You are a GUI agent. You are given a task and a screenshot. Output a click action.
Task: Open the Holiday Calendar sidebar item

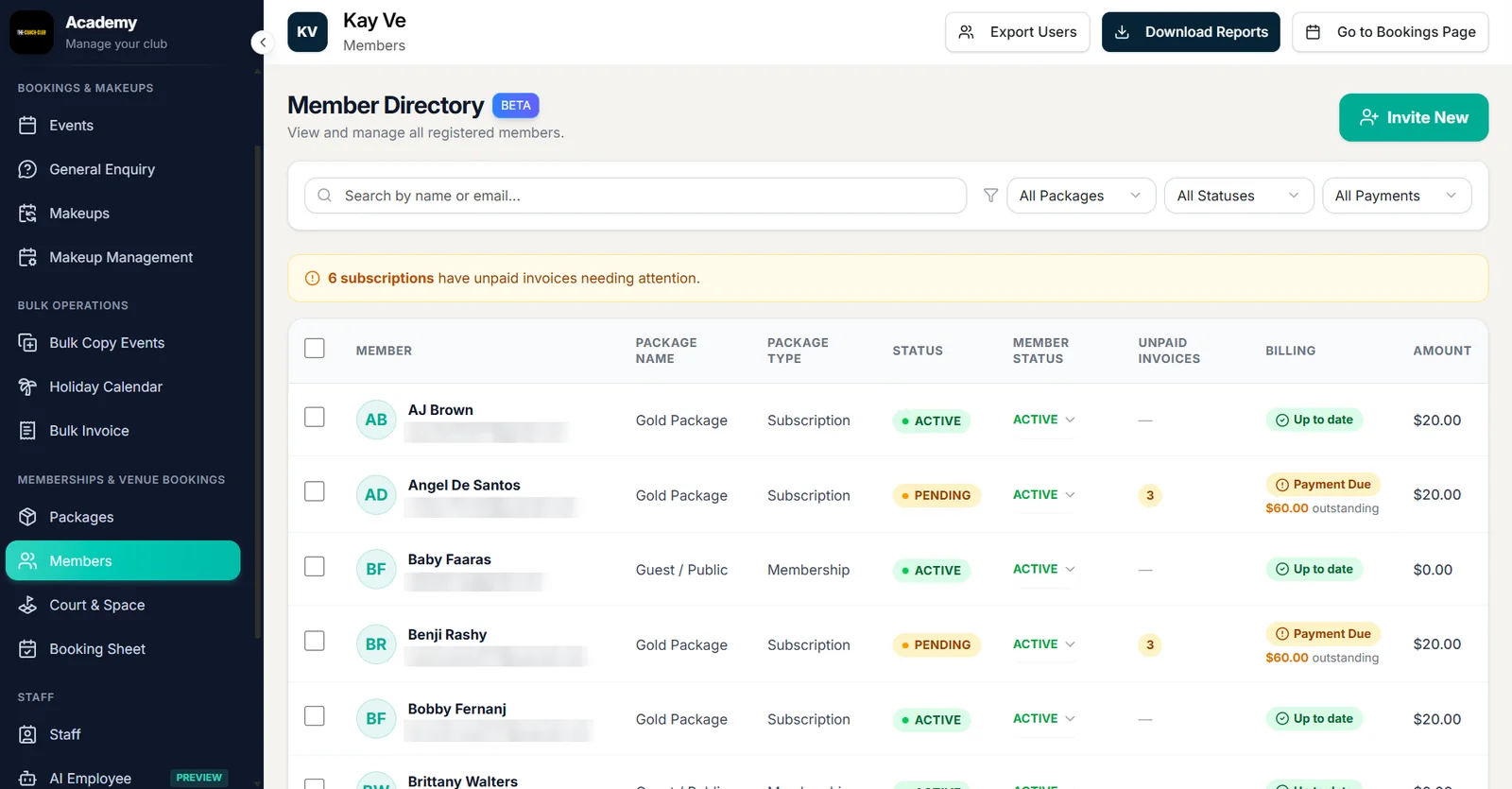(x=123, y=386)
